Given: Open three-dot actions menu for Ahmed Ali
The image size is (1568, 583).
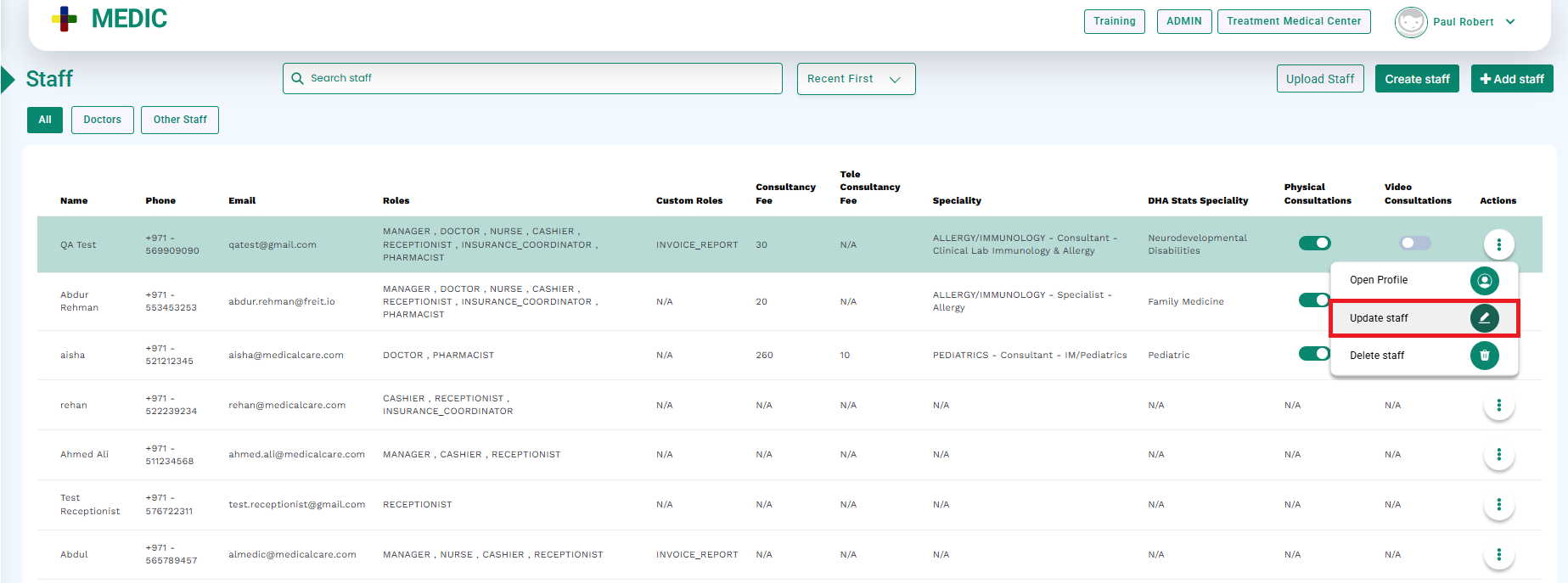Looking at the screenshot, I should 1498,455.
